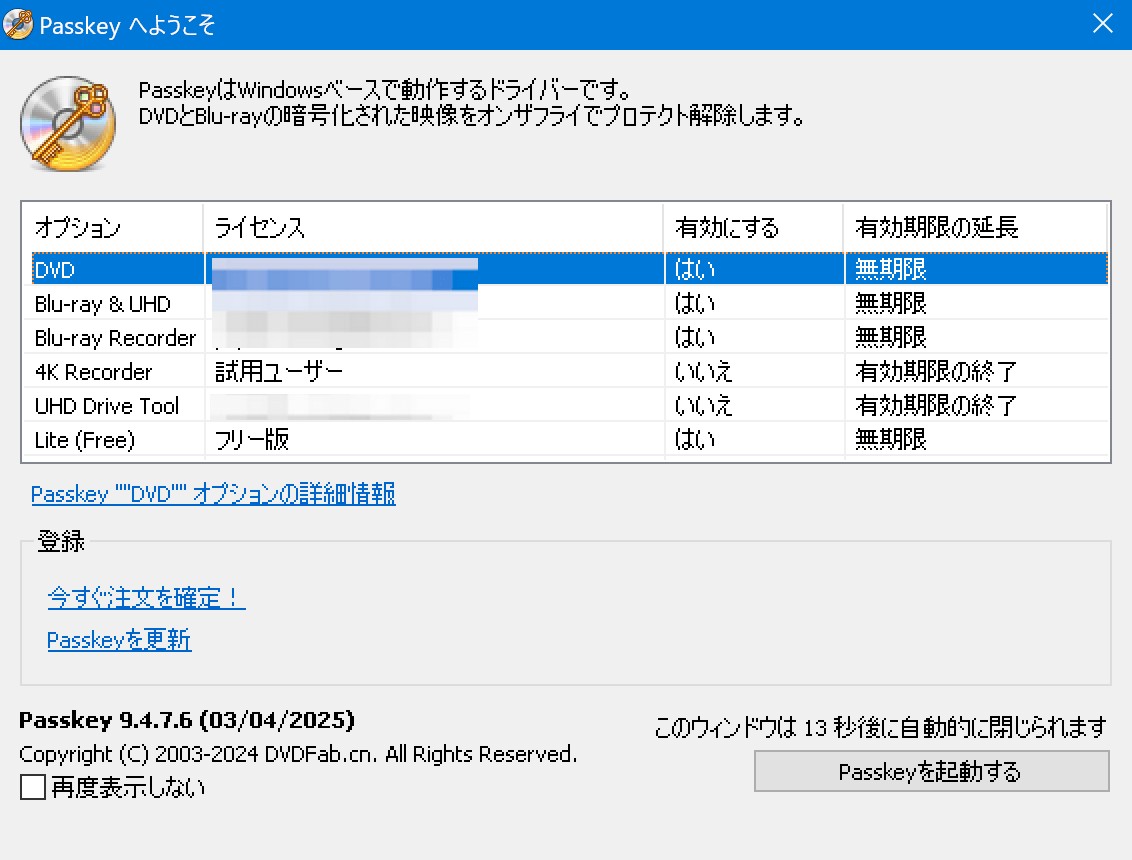Select the Blu-ray & UHD option row

pos(570,303)
